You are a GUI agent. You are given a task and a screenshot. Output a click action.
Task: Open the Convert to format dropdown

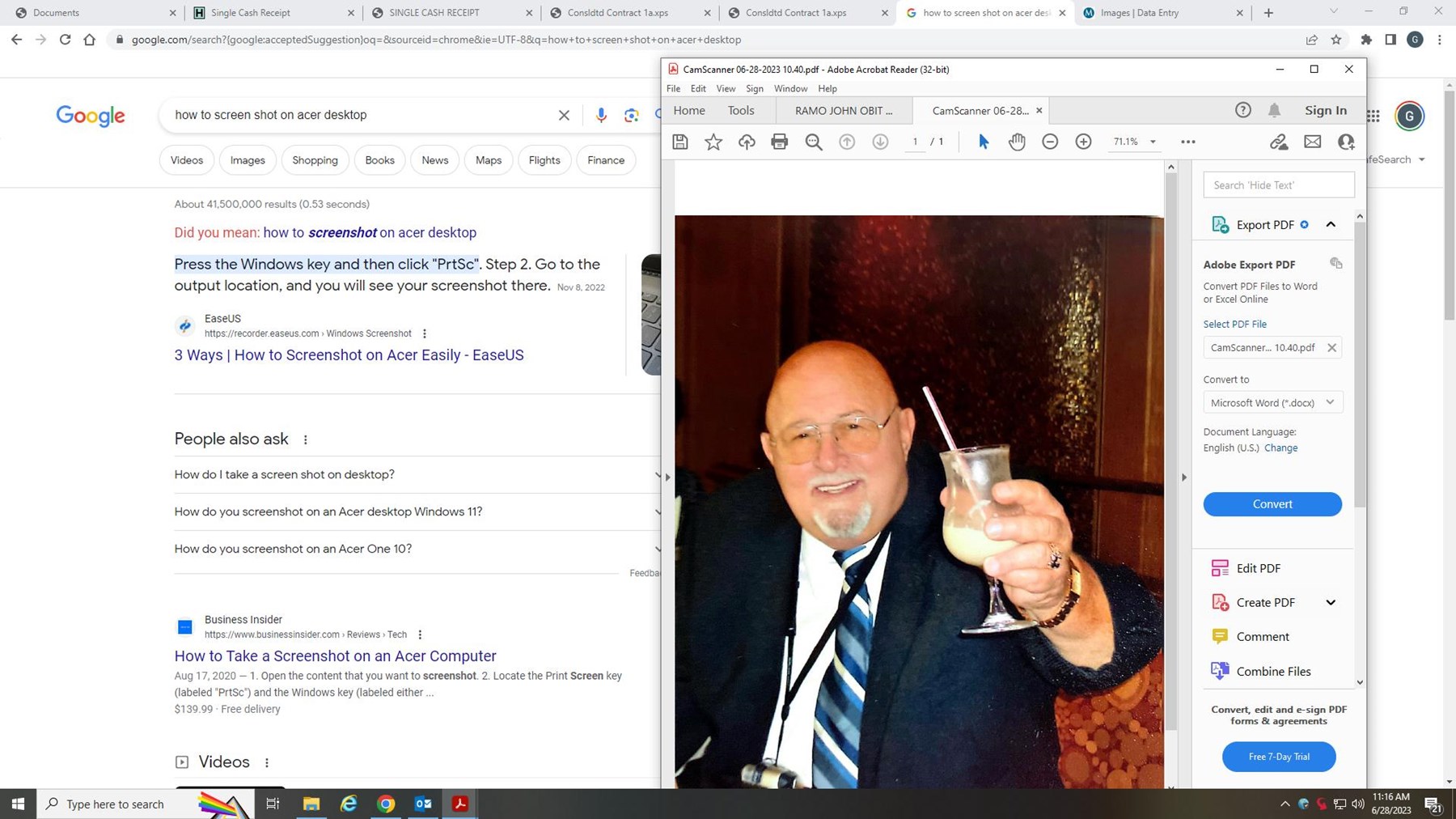coord(1329,402)
